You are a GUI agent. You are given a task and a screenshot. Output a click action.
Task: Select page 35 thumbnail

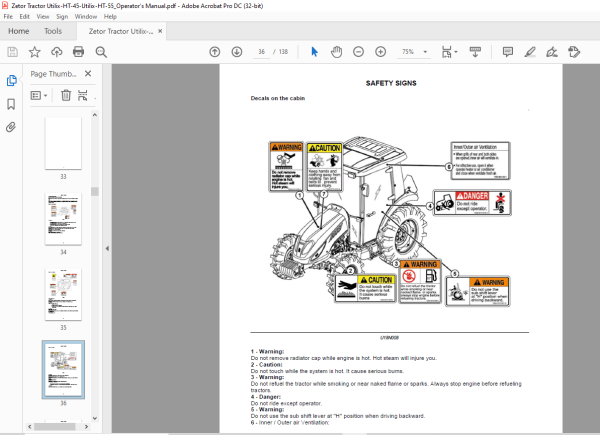63,294
